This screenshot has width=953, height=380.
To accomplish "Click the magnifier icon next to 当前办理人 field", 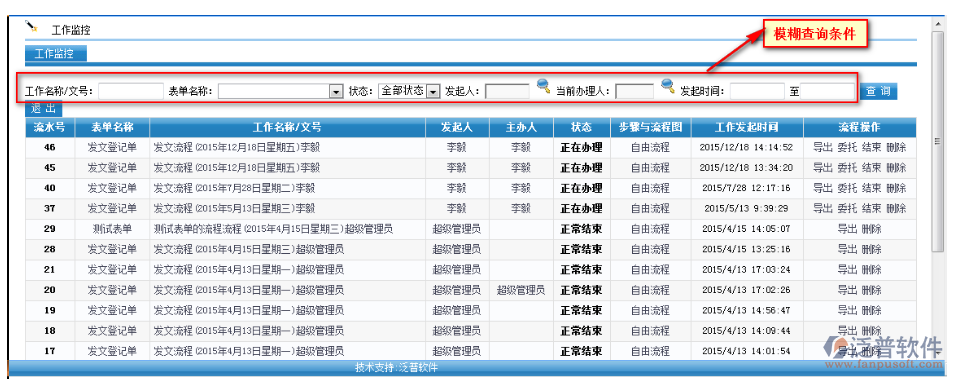I will click(x=668, y=86).
